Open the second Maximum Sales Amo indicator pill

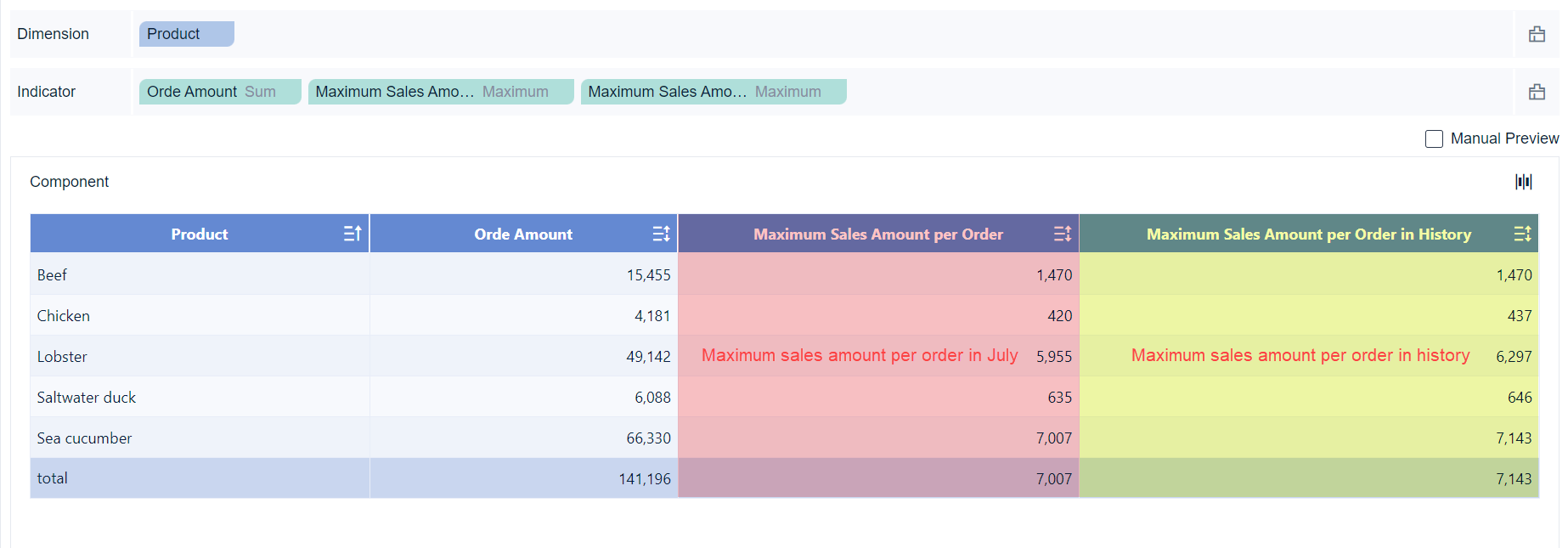point(440,92)
